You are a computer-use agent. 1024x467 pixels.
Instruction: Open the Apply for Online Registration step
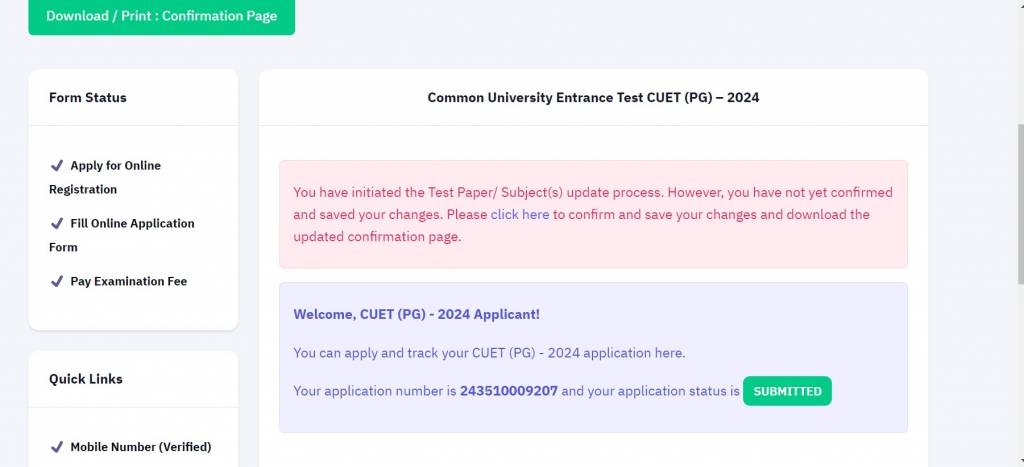(x=115, y=165)
